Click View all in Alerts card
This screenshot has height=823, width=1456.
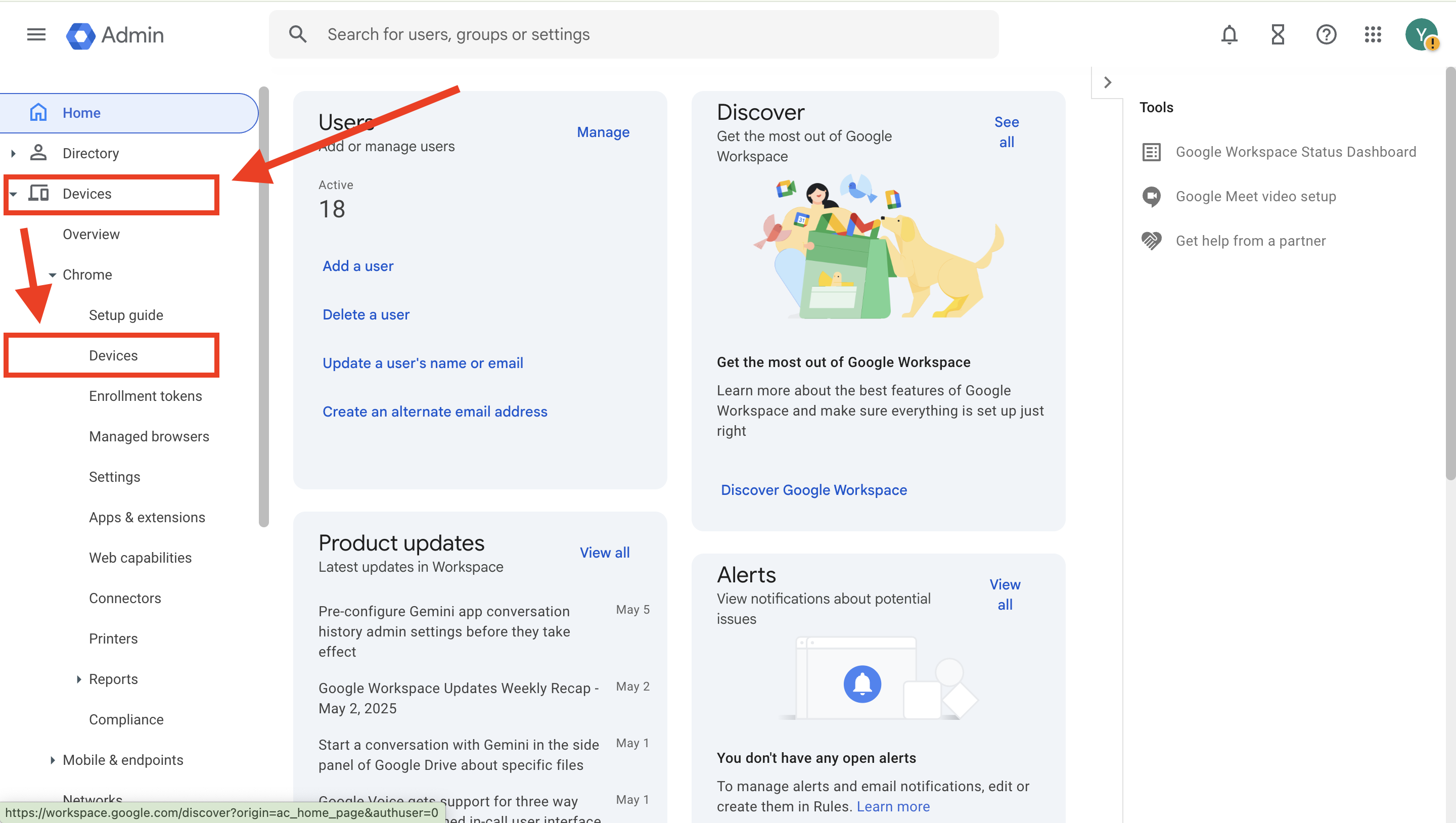click(1005, 595)
